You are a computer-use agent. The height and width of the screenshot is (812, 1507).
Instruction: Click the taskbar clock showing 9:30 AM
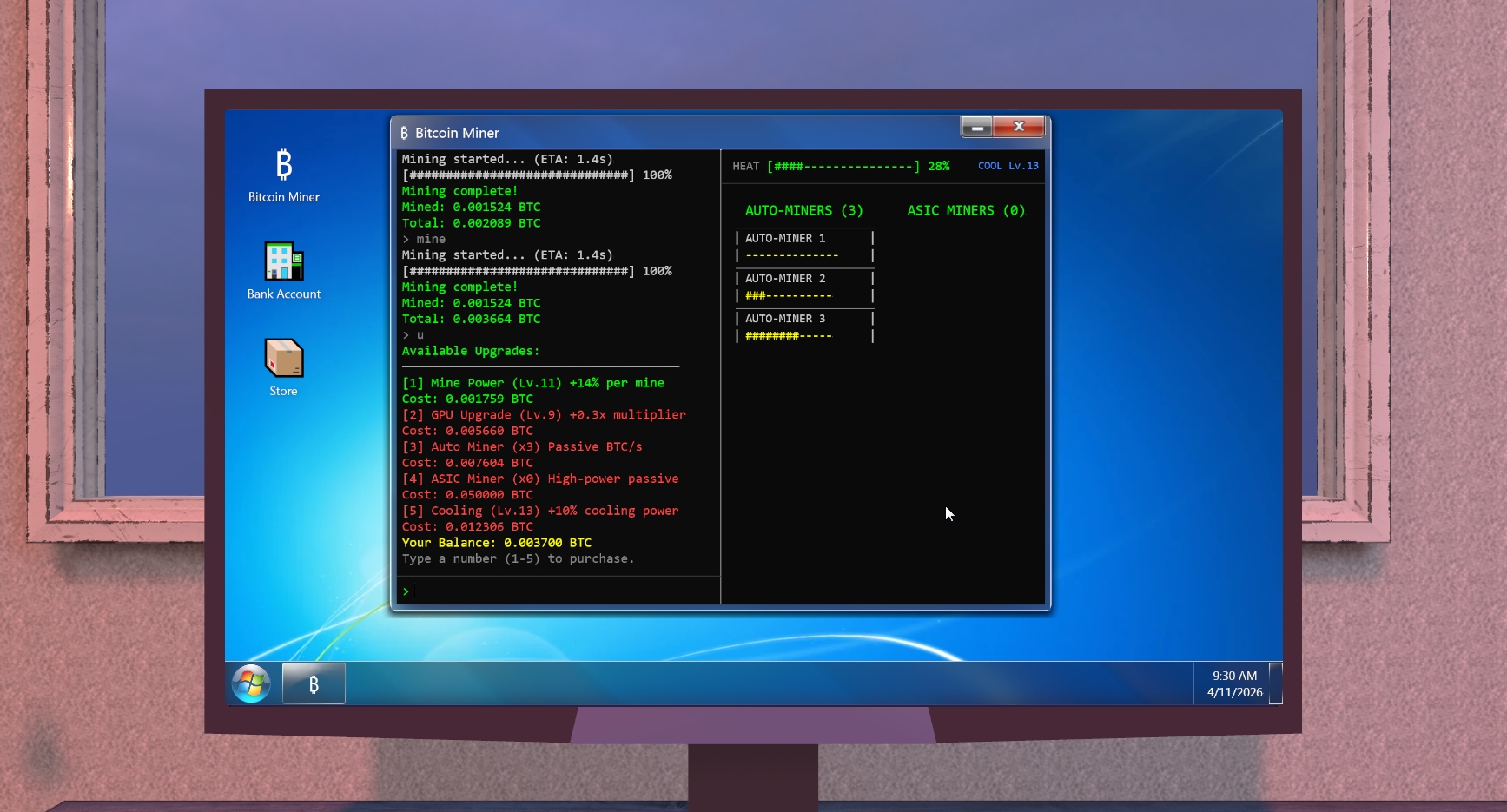pyautogui.click(x=1234, y=683)
